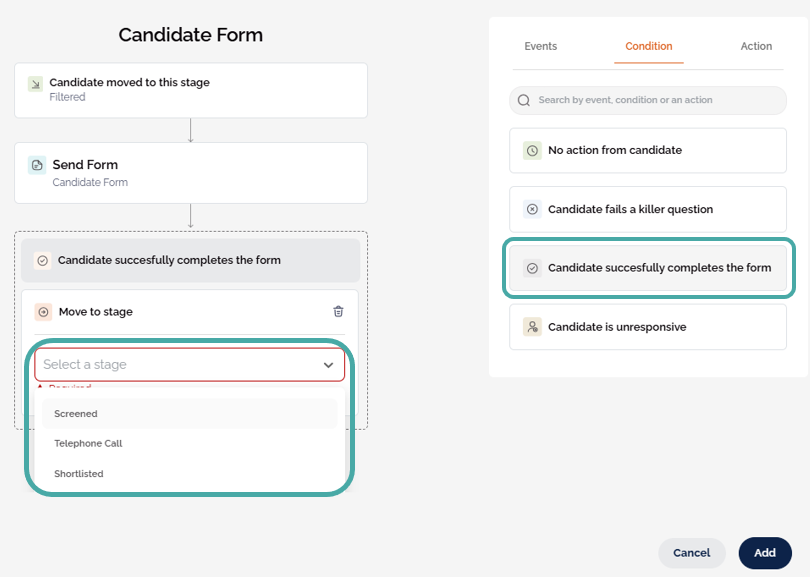Click the Move to stage arrow icon
This screenshot has height=577, width=810.
[x=43, y=312]
